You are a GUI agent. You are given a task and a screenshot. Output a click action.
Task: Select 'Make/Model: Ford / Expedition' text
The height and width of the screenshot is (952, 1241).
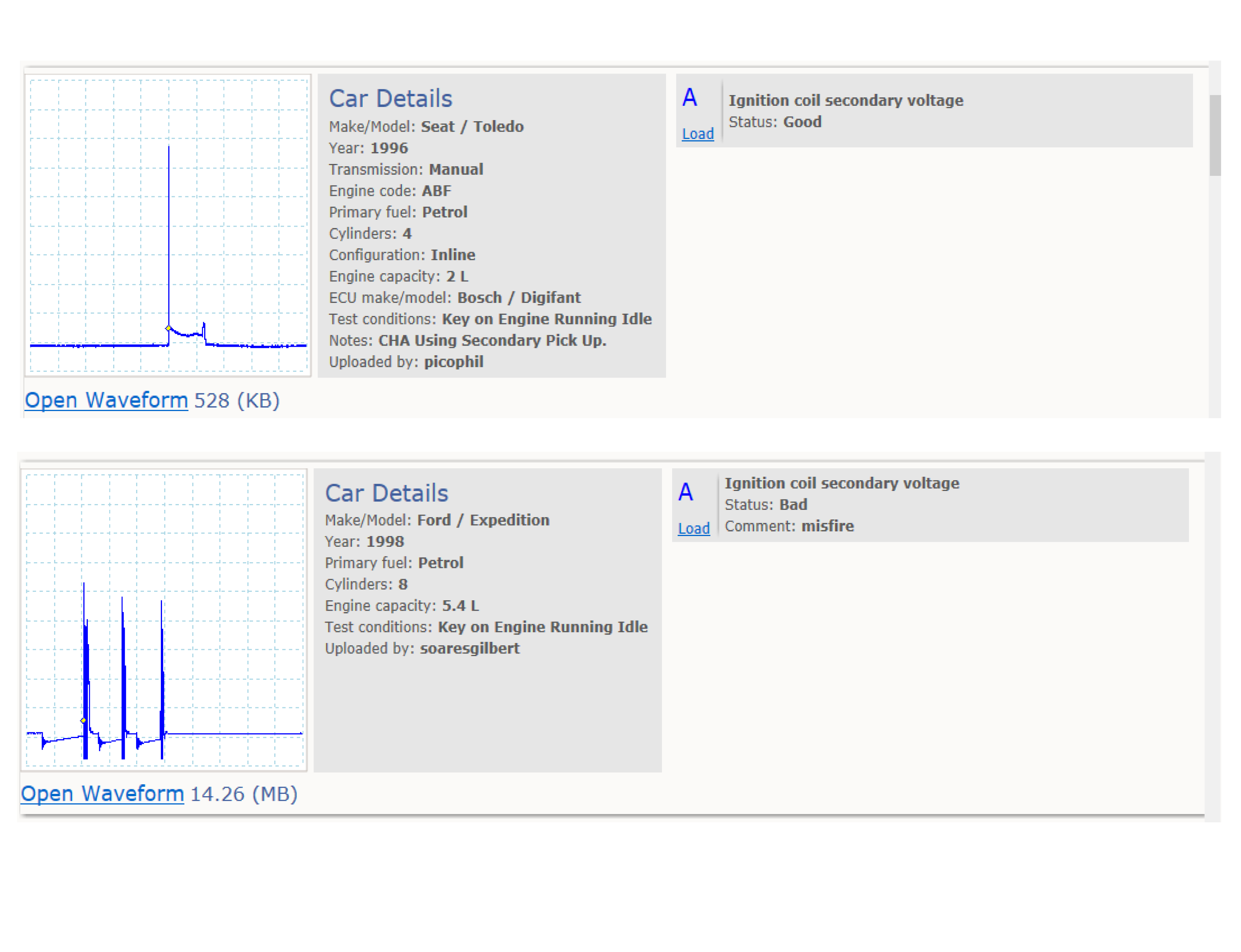[437, 520]
